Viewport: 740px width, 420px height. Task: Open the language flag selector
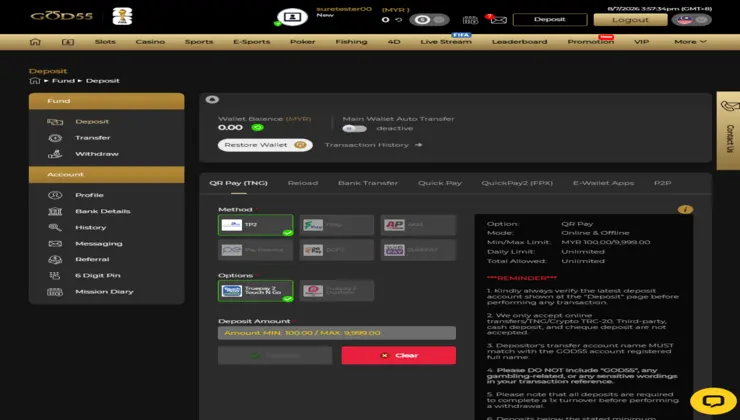691,20
